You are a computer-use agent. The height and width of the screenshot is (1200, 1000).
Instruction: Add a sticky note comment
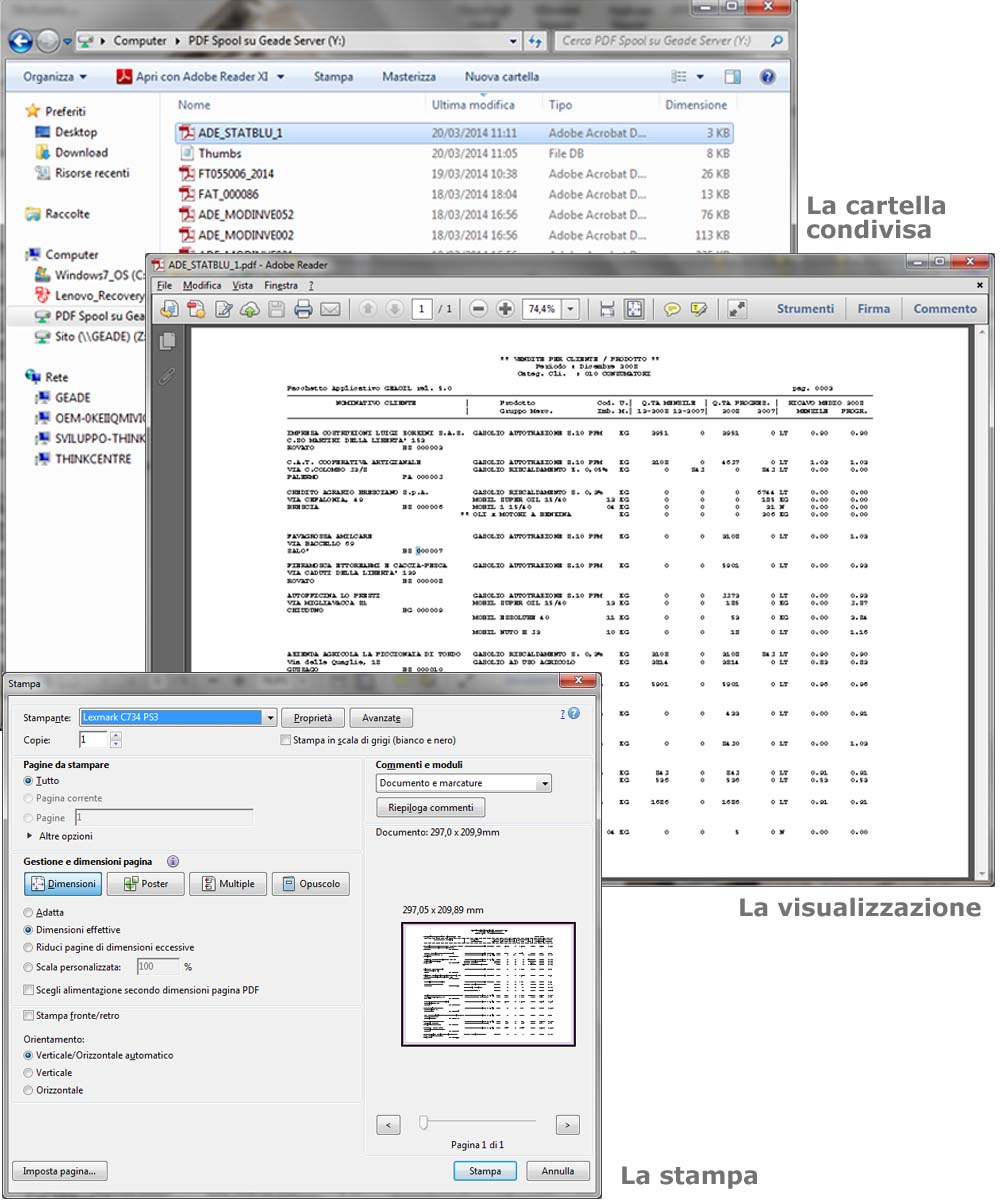[672, 310]
